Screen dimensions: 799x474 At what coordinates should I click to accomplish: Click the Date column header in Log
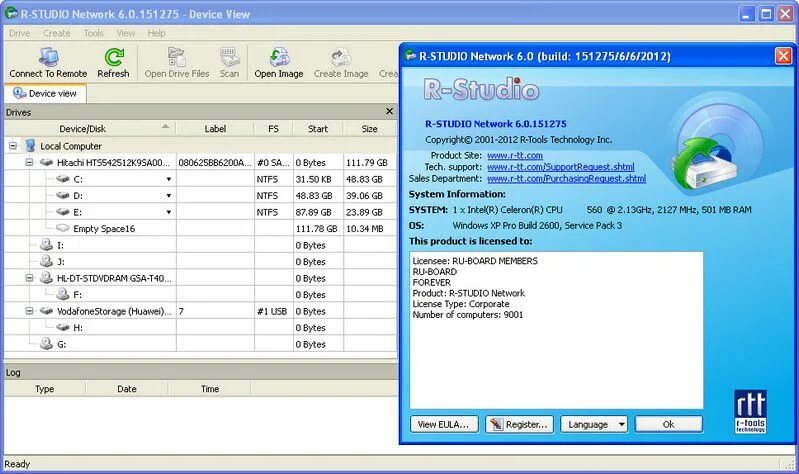click(127, 389)
